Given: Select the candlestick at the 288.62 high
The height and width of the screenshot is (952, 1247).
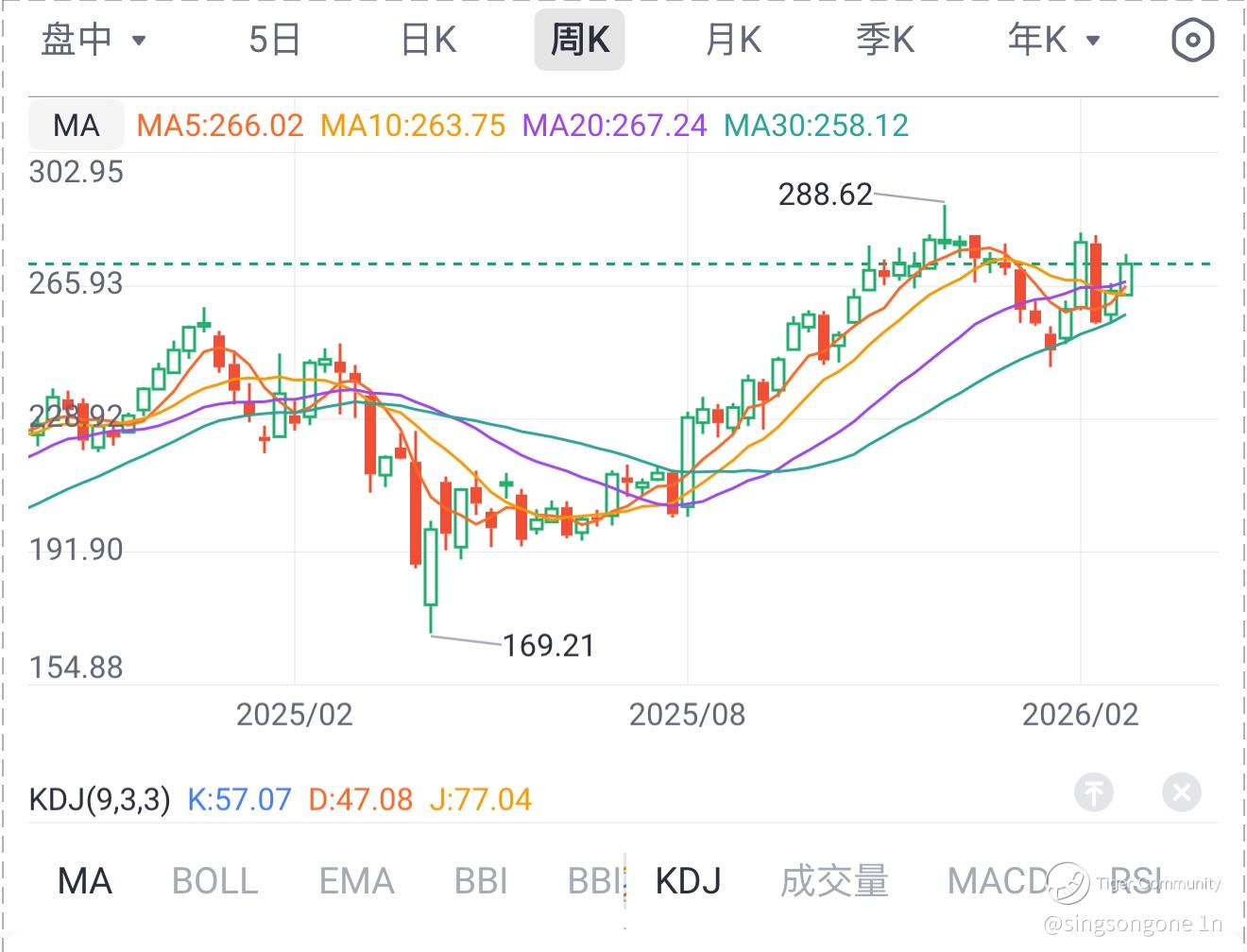Looking at the screenshot, I should [x=944, y=229].
